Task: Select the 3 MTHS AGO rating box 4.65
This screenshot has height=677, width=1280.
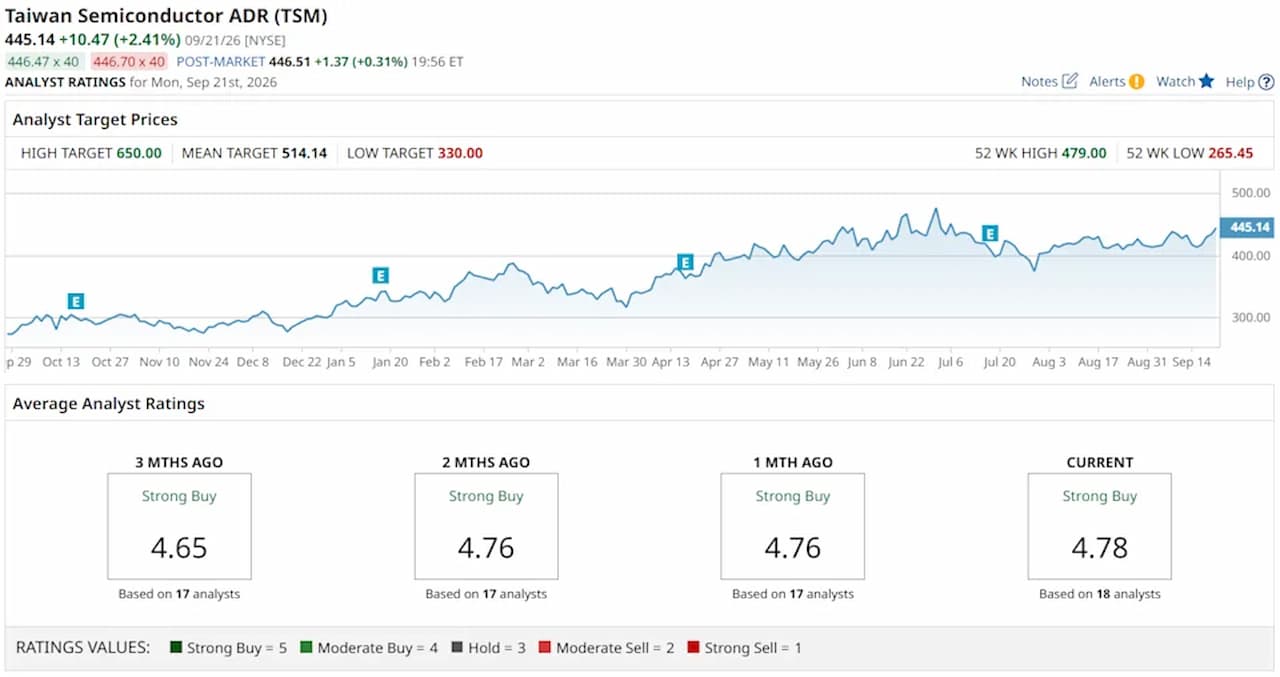Action: (x=179, y=527)
